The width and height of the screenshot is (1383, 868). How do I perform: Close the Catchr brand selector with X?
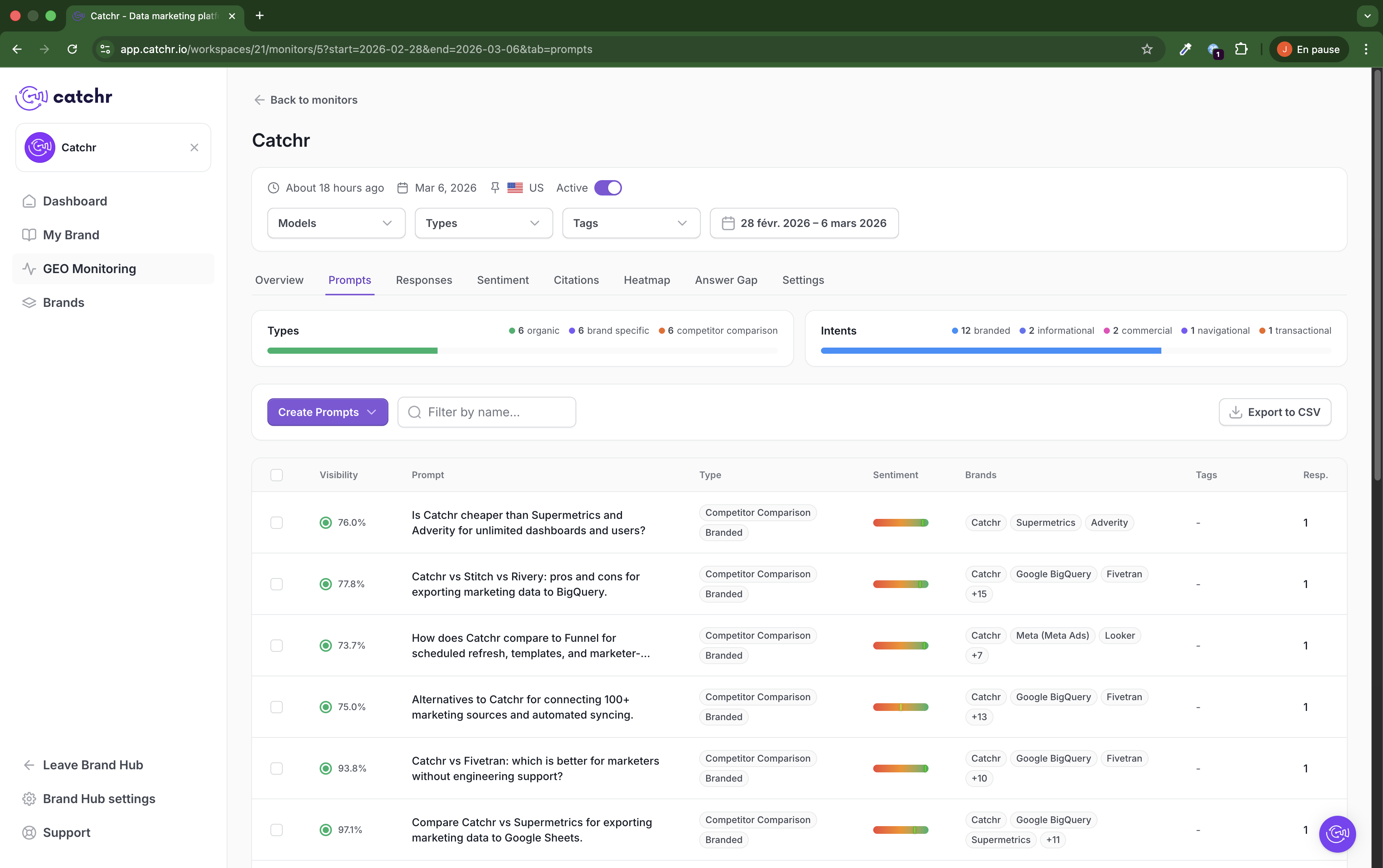click(x=194, y=147)
